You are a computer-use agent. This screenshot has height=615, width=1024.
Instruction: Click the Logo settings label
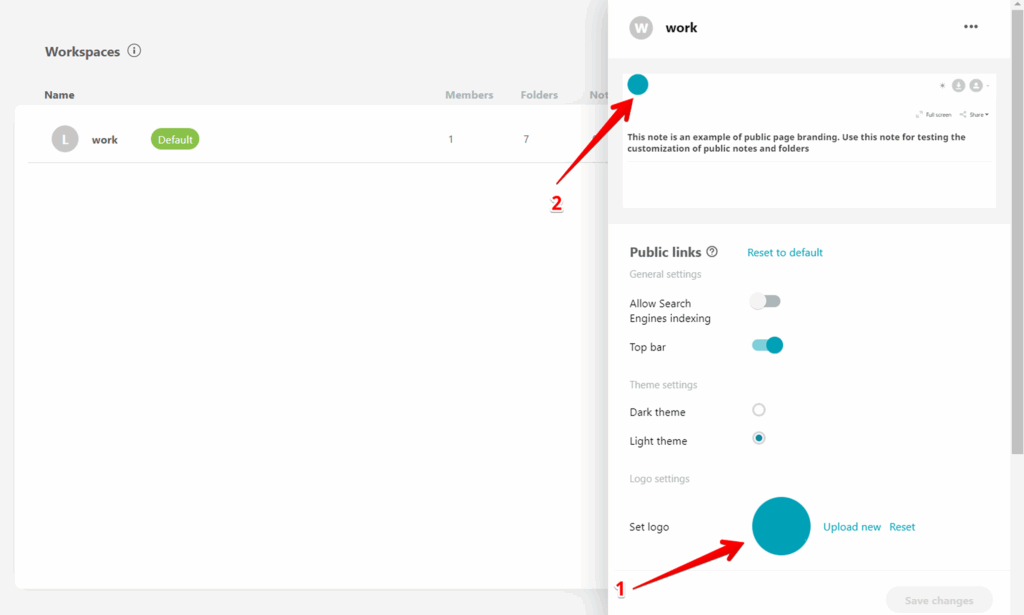coord(659,479)
